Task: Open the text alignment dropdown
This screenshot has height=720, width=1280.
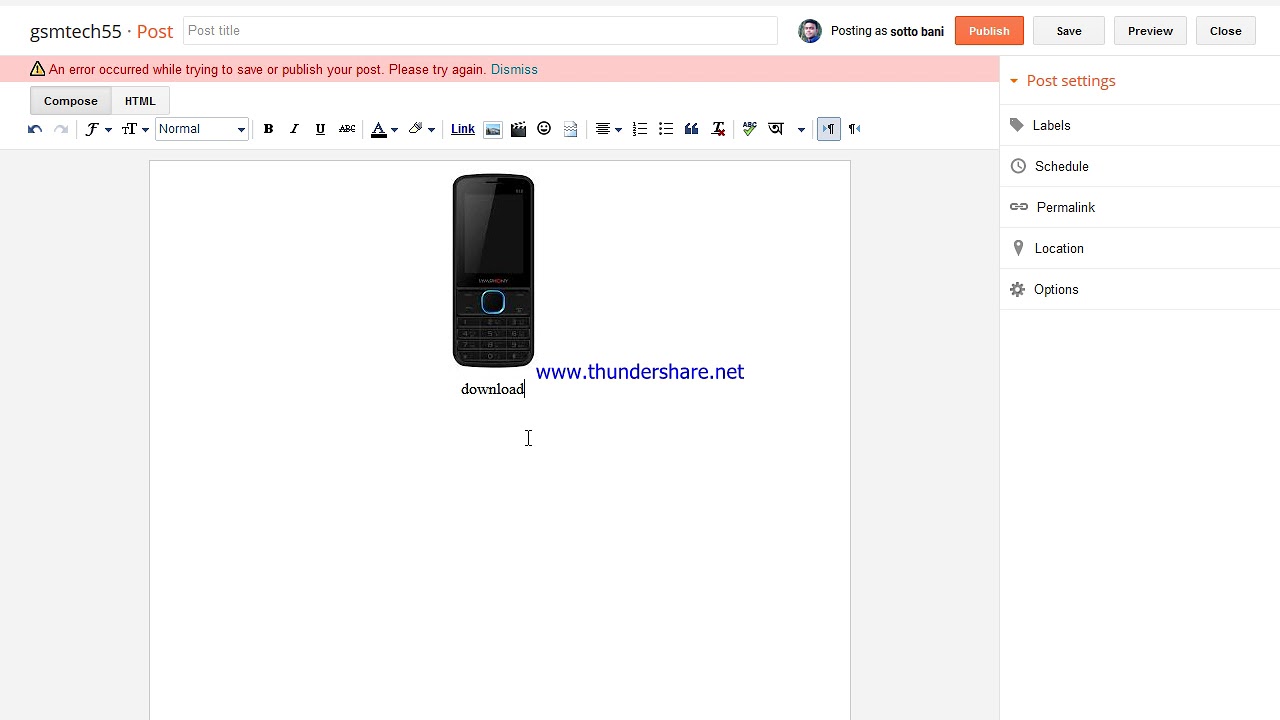Action: point(608,129)
